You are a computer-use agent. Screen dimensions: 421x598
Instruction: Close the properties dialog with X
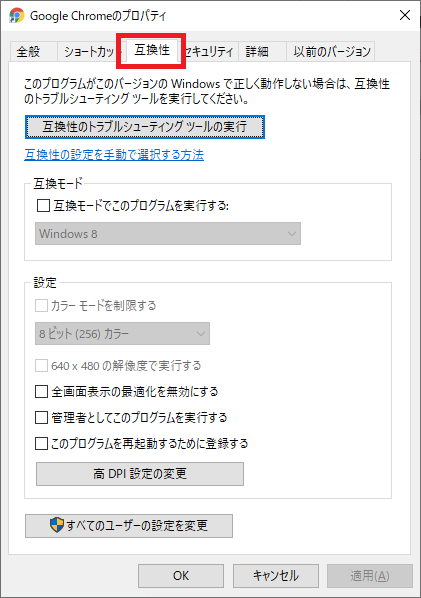pyautogui.click(x=405, y=15)
